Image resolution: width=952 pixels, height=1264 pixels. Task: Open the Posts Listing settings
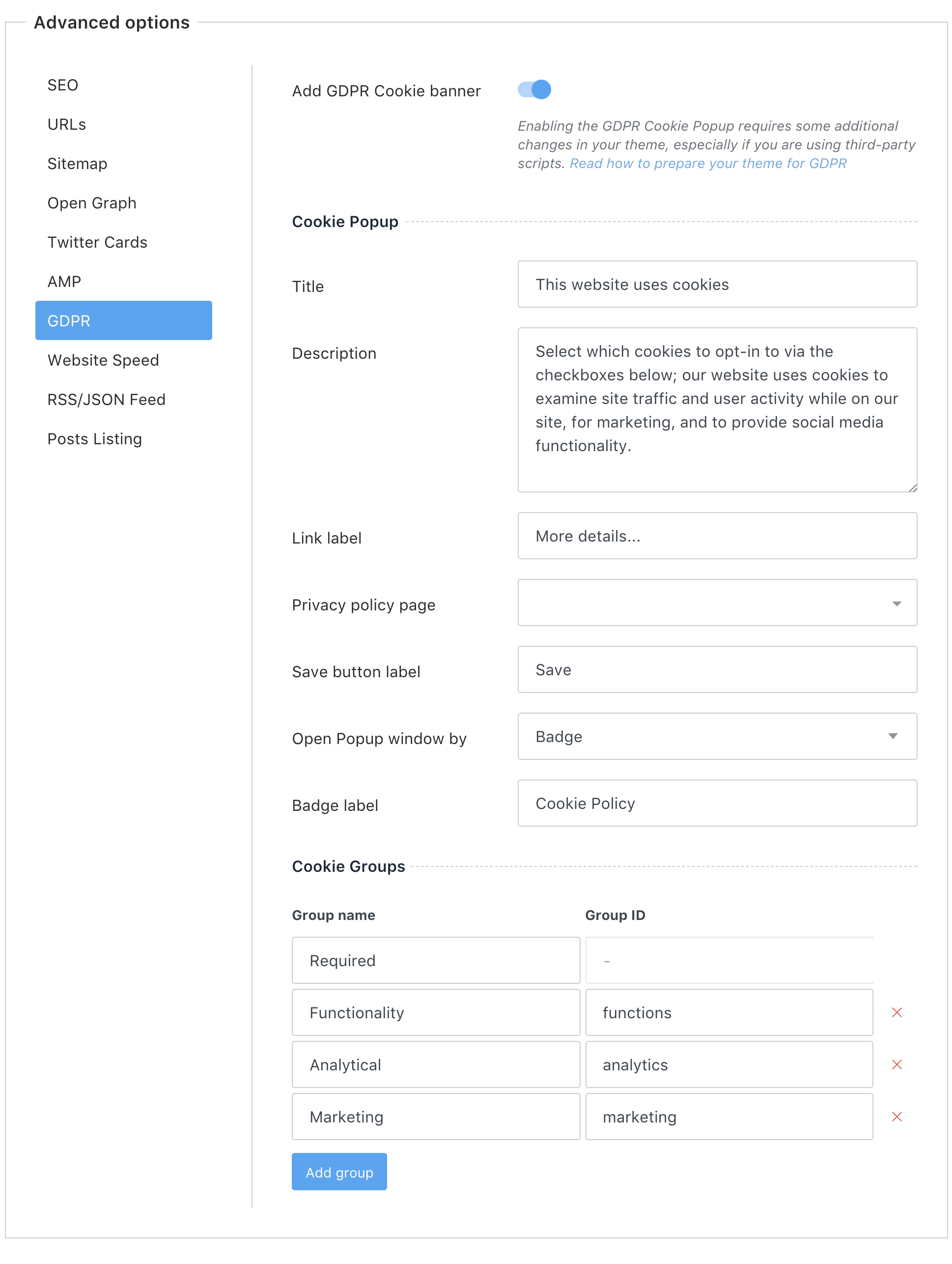coord(95,438)
